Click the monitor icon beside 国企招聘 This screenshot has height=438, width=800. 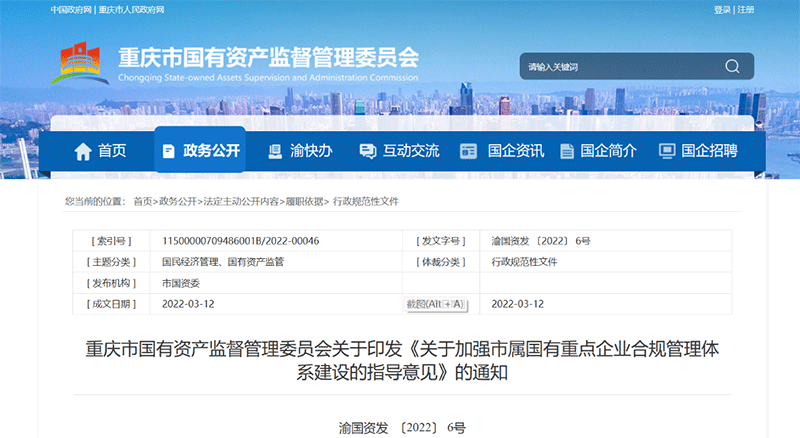coord(667,151)
